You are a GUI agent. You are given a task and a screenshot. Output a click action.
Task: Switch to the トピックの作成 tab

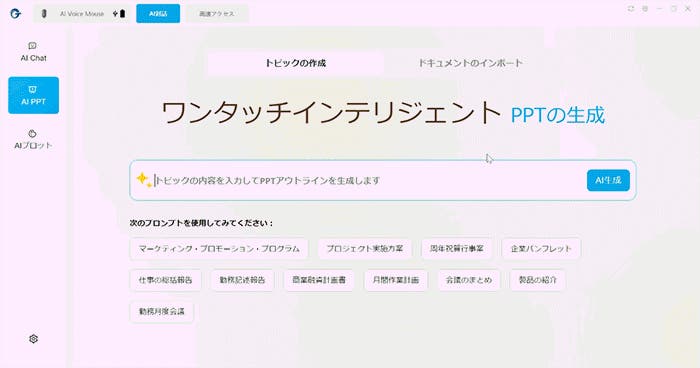(x=295, y=63)
